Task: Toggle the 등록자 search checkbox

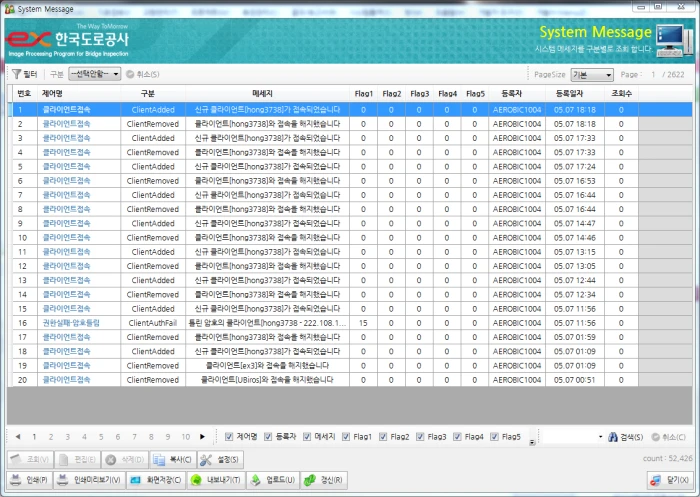Action: (x=268, y=437)
